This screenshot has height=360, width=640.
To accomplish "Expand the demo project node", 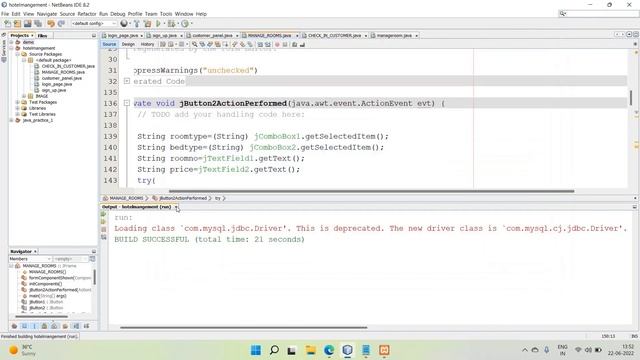I will [x=11, y=42].
